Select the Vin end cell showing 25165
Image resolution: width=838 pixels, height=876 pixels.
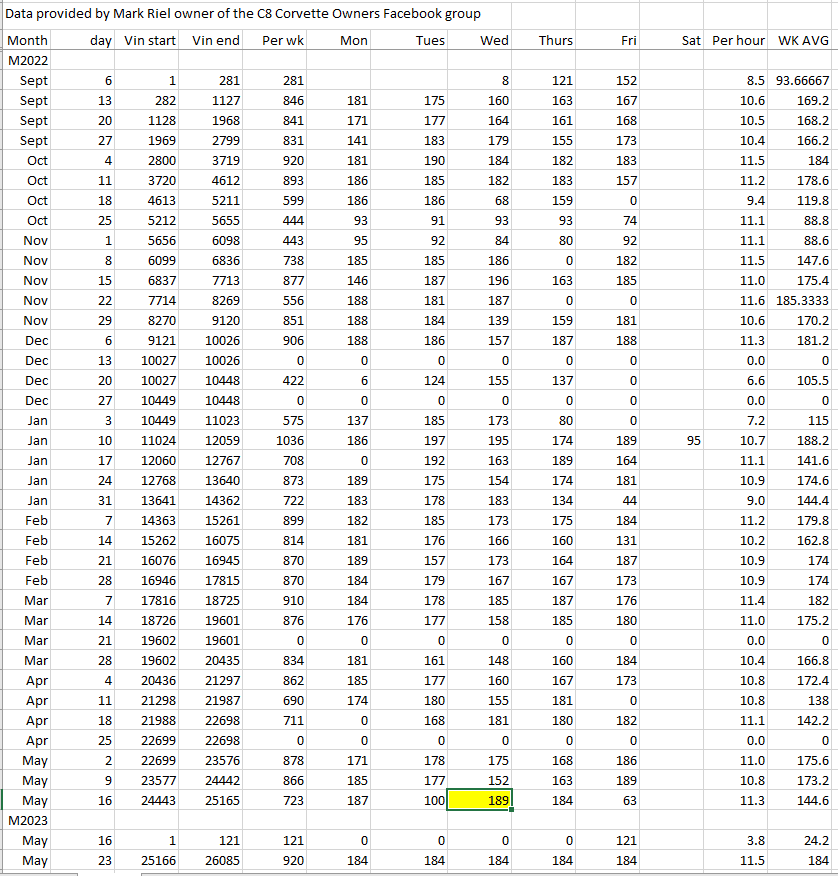click(219, 800)
